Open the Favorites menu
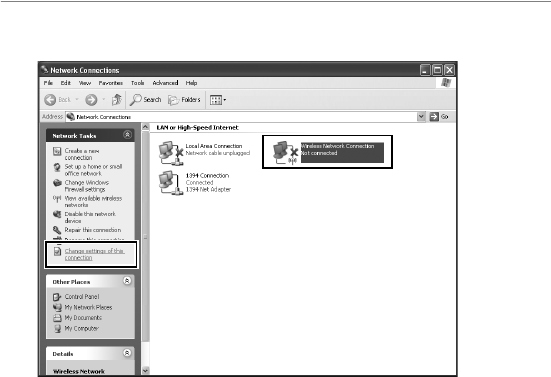 (x=111, y=83)
